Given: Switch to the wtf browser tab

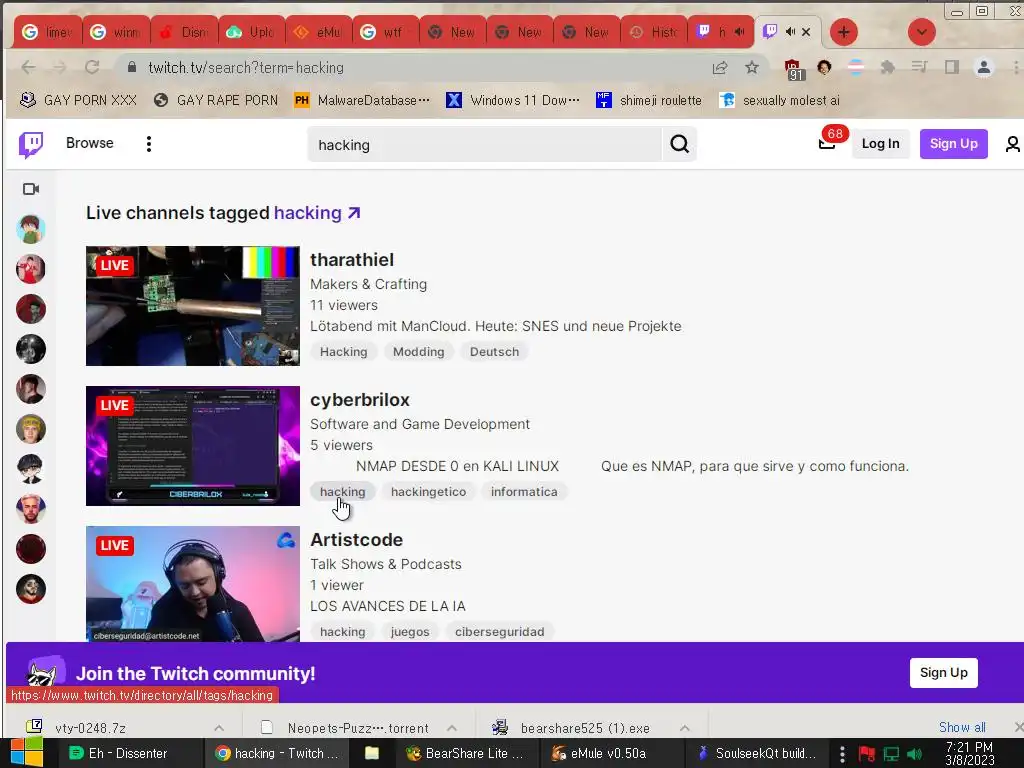Looking at the screenshot, I should coord(385,32).
